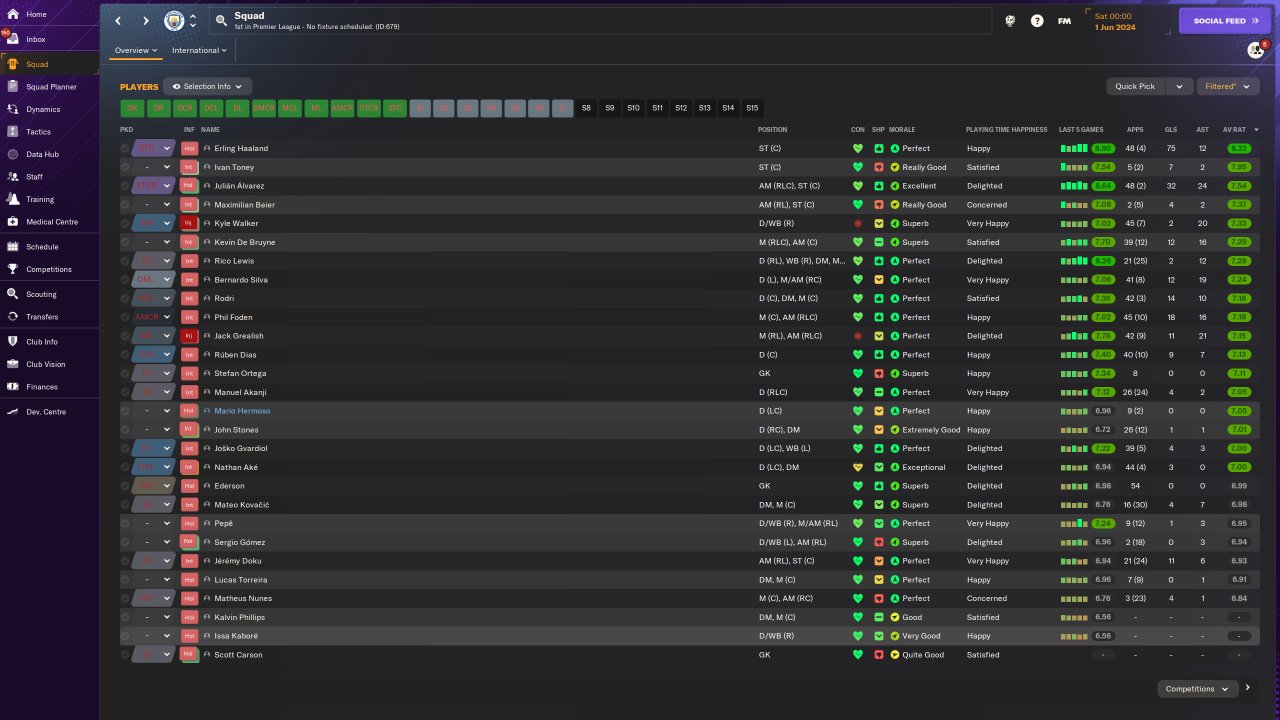Open the Filtered dropdown
The image size is (1280, 720).
point(1228,87)
